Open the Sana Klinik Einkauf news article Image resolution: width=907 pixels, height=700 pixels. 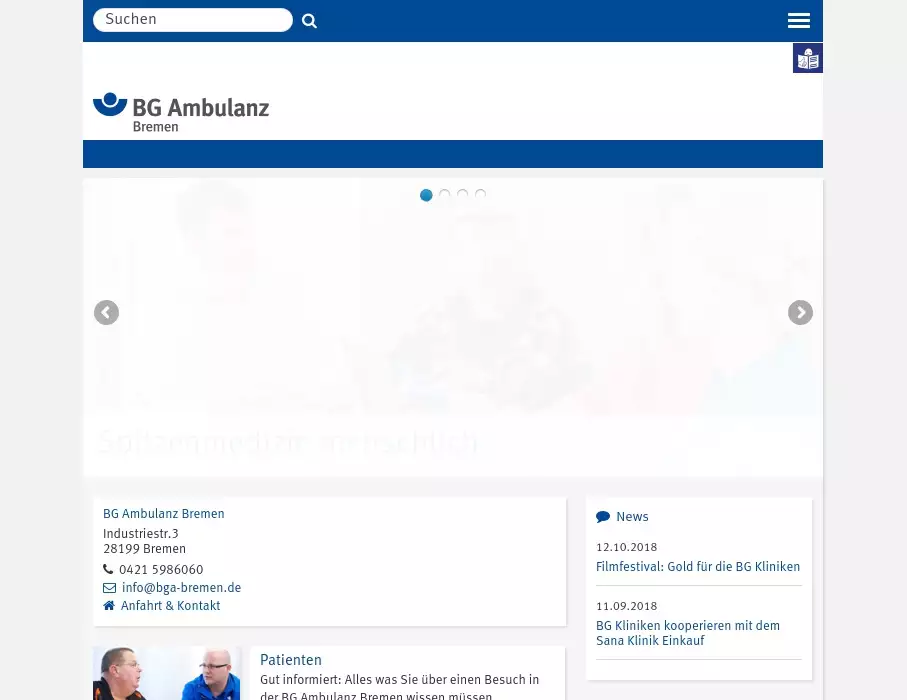pos(688,634)
